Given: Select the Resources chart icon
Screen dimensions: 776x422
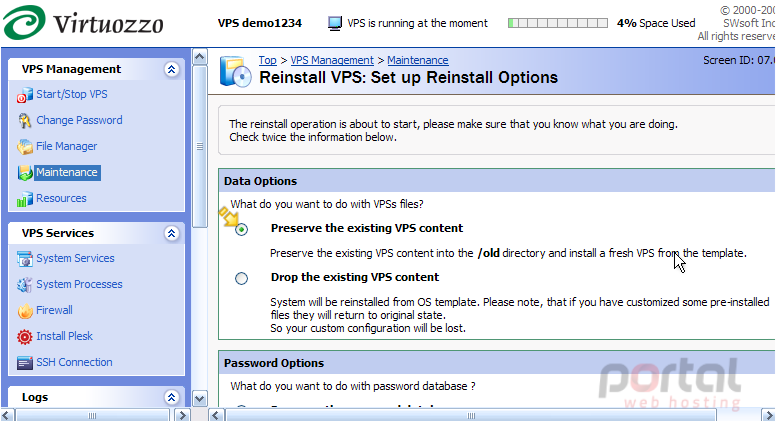Looking at the screenshot, I should (x=25, y=199).
